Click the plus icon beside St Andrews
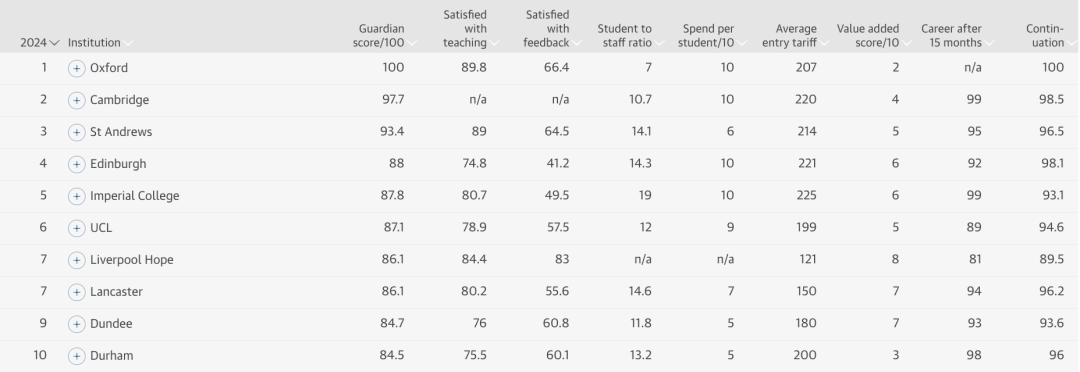Screen dimensions: 1080x372 click(x=76, y=132)
